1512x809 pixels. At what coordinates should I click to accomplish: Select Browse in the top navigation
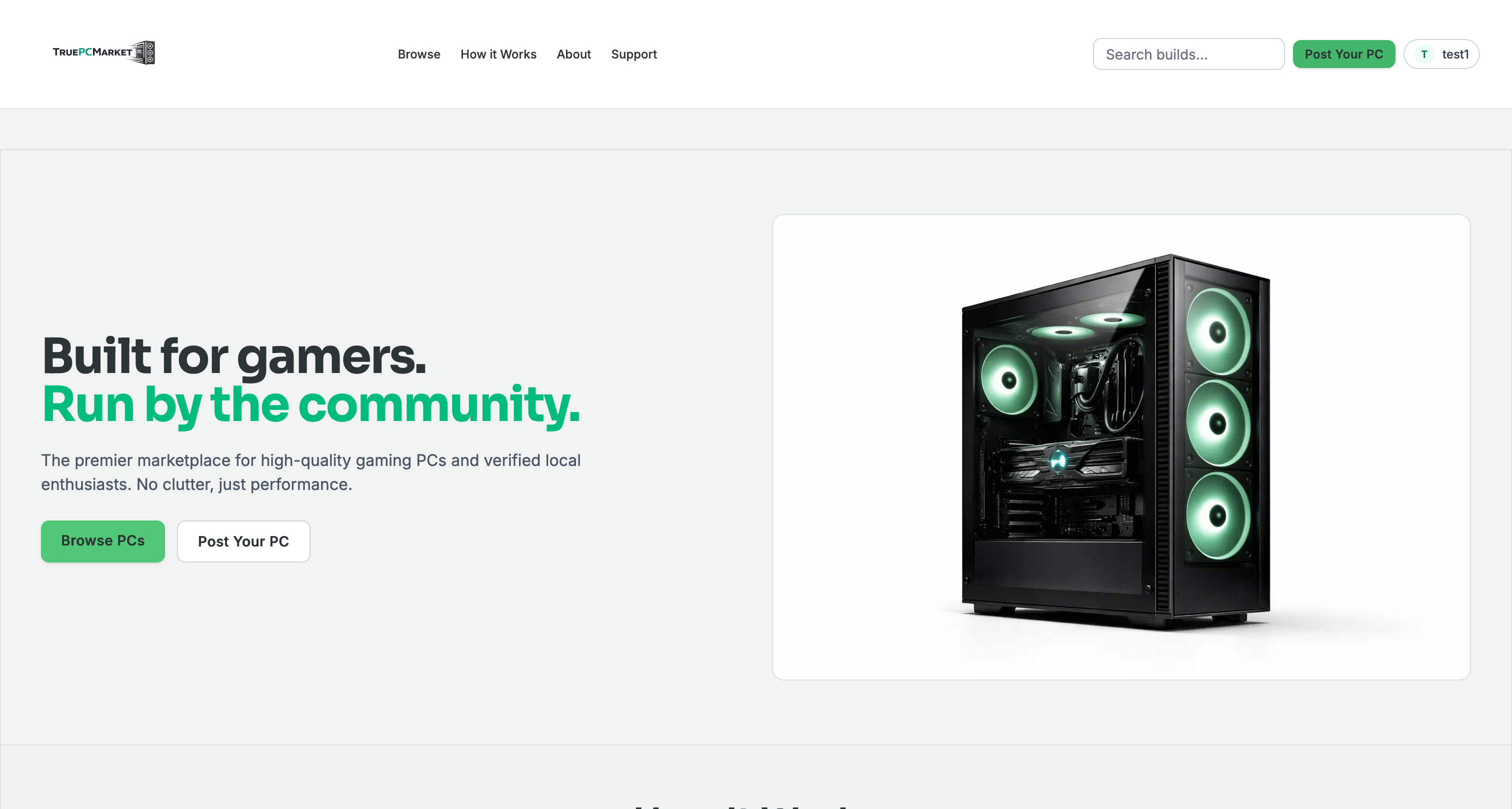pos(418,54)
